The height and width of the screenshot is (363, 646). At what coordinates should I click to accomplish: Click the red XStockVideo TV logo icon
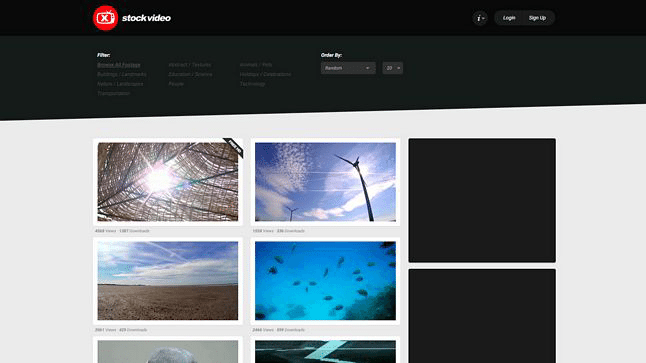coord(105,18)
